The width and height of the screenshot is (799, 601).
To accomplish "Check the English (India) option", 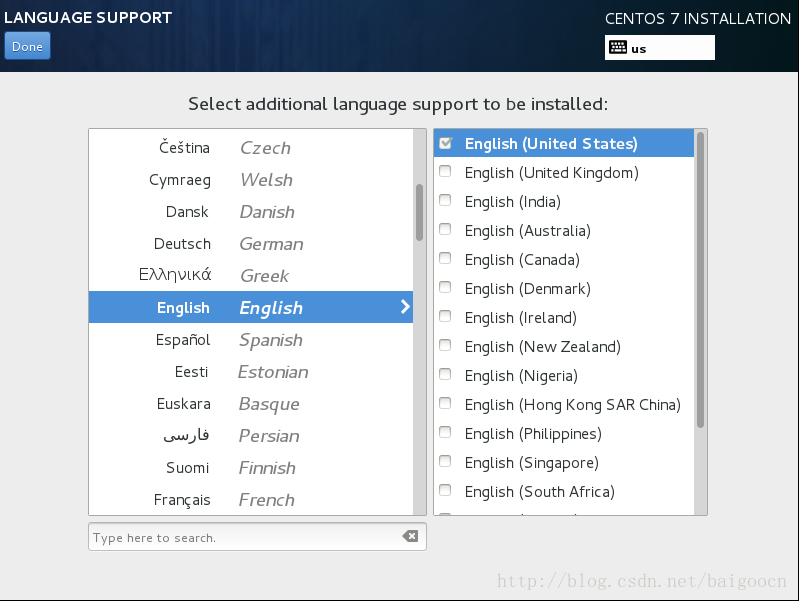I will [445, 201].
